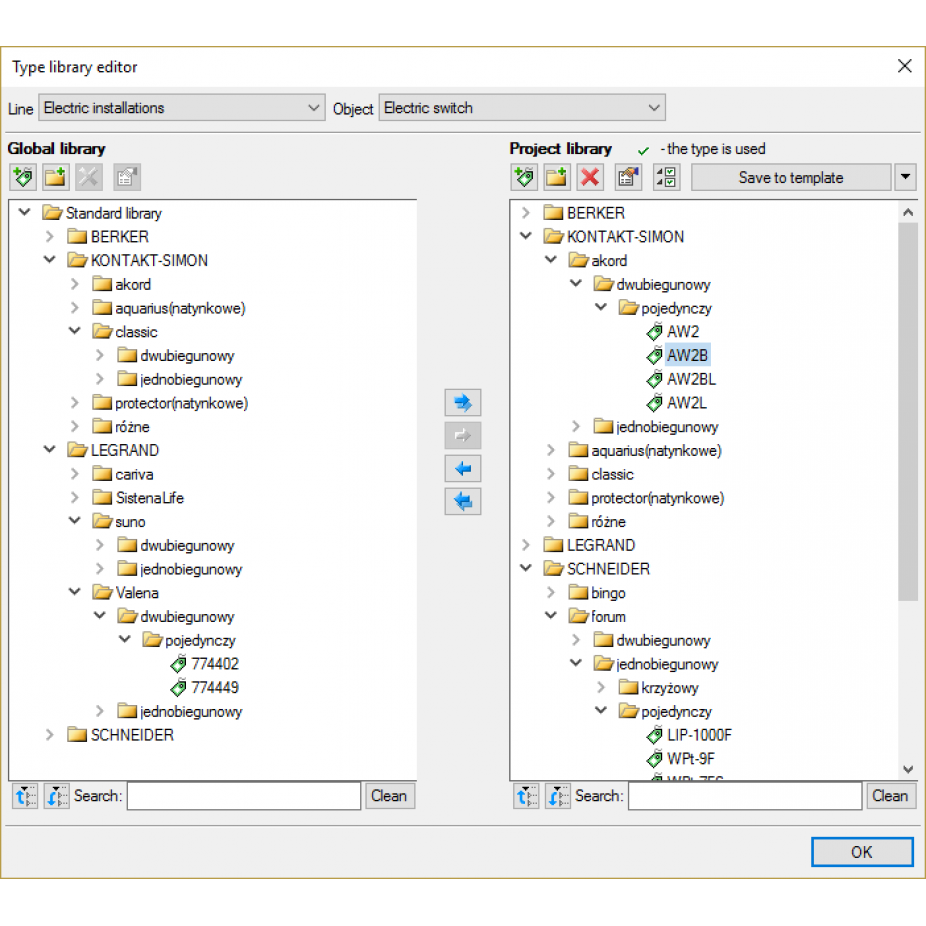The height and width of the screenshot is (926, 926).
Task: Open properties icon in Project library toolbar
Action: (628, 177)
